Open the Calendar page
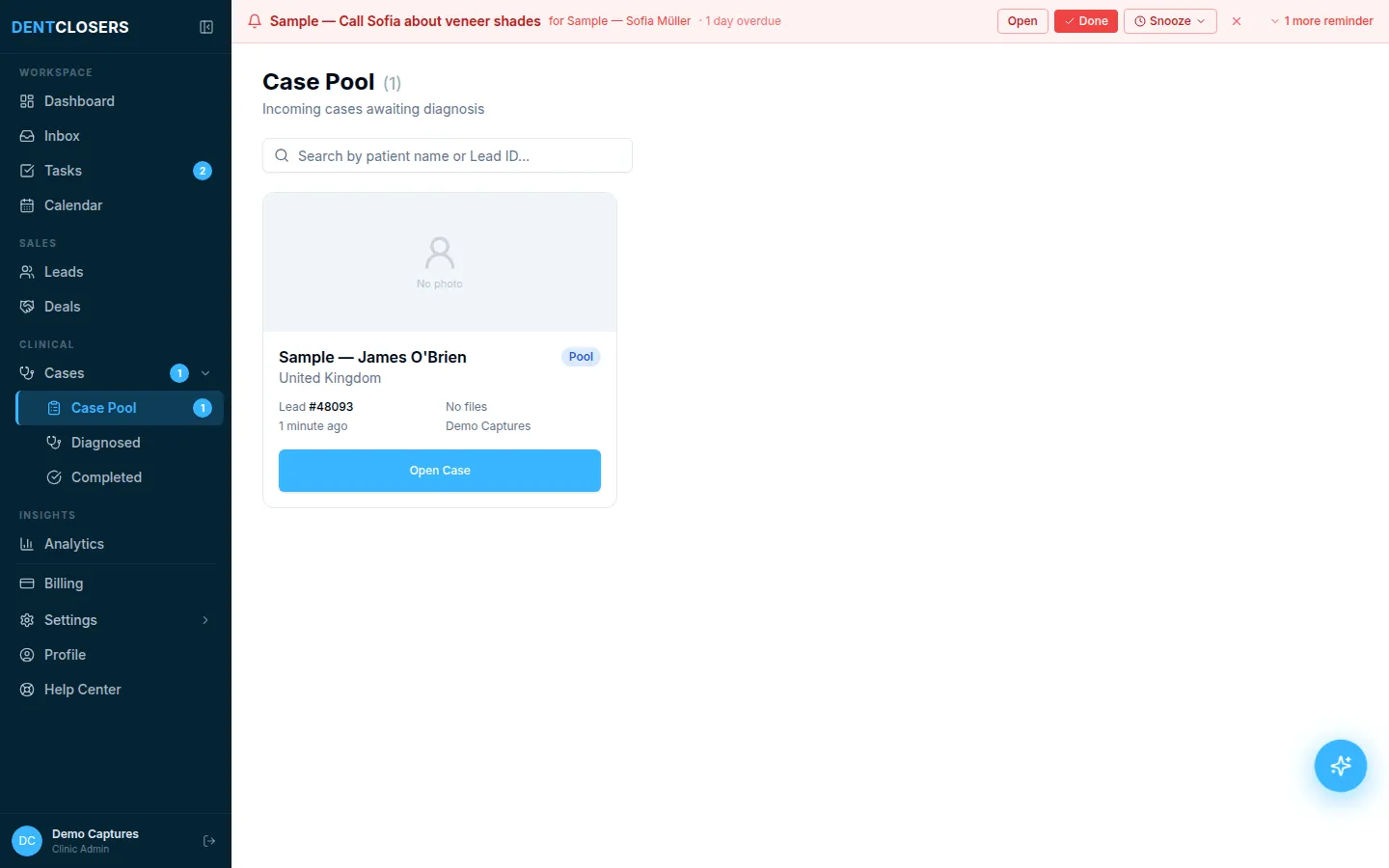The image size is (1389, 868). pyautogui.click(x=116, y=205)
